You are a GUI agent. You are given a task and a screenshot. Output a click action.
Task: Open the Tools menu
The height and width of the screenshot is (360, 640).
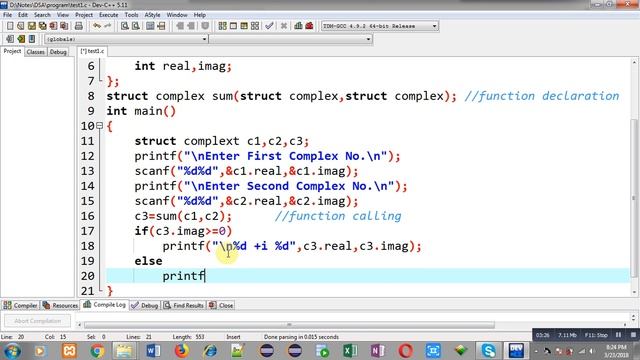tap(131, 15)
